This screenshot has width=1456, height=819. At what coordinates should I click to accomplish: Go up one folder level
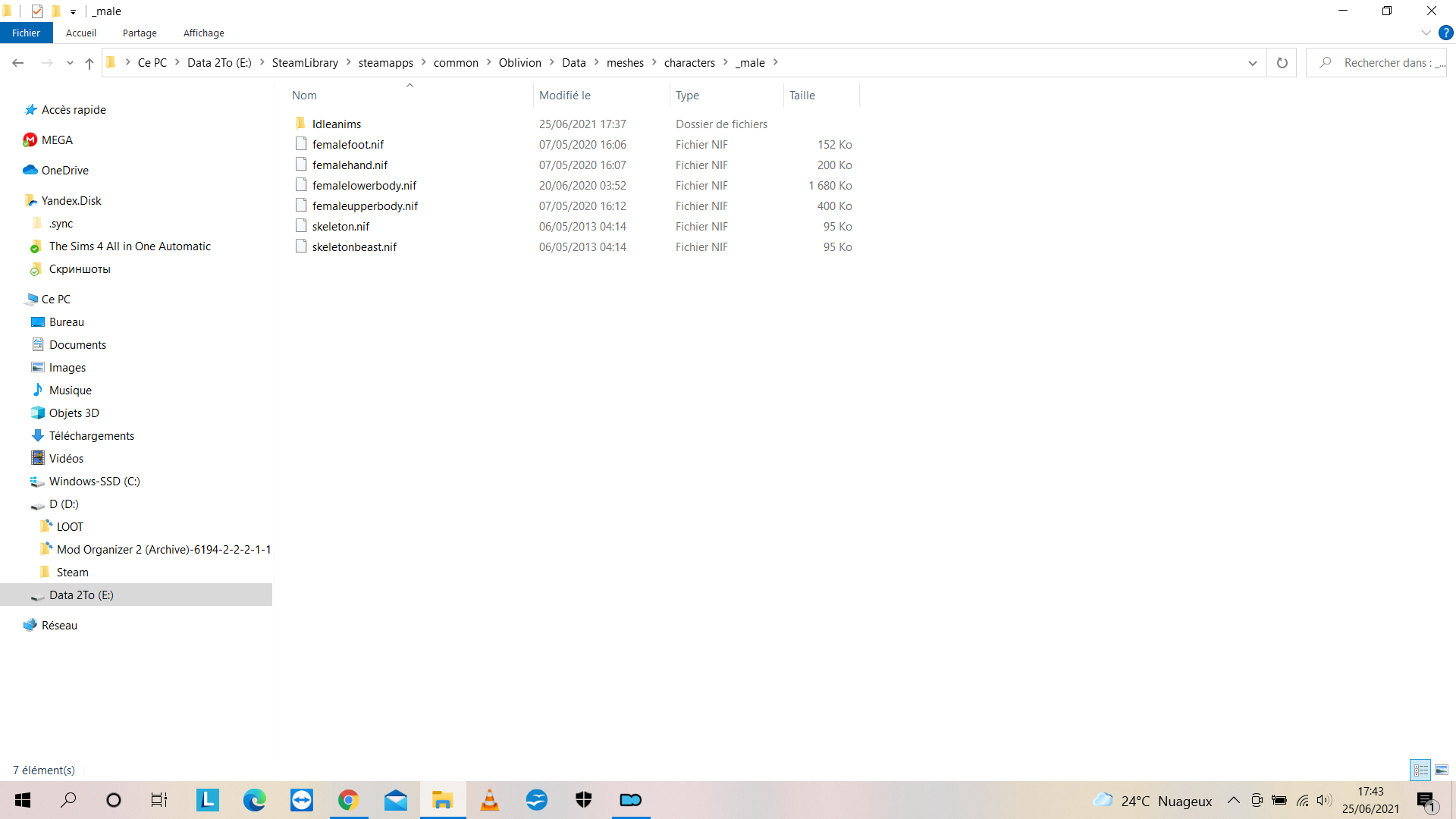tap(89, 63)
